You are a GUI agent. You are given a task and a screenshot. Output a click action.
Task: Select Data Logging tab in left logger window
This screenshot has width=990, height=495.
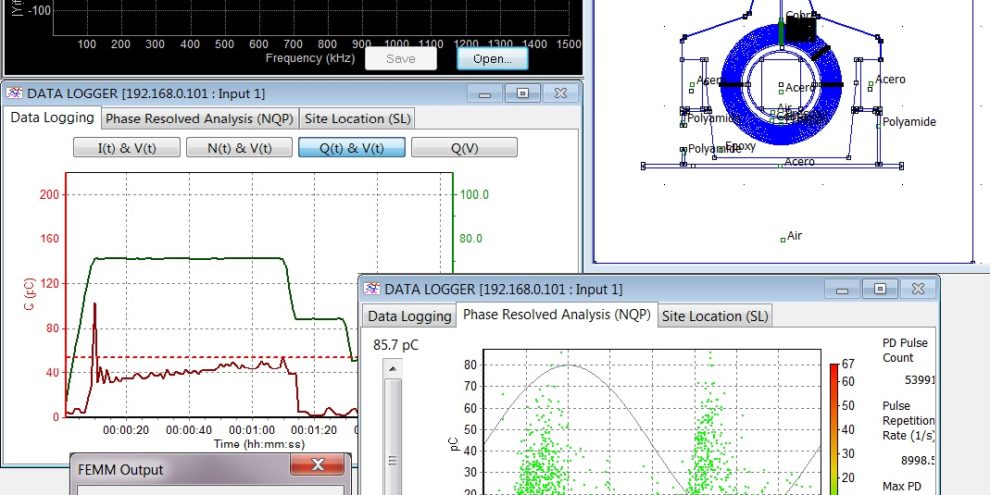tap(52, 117)
